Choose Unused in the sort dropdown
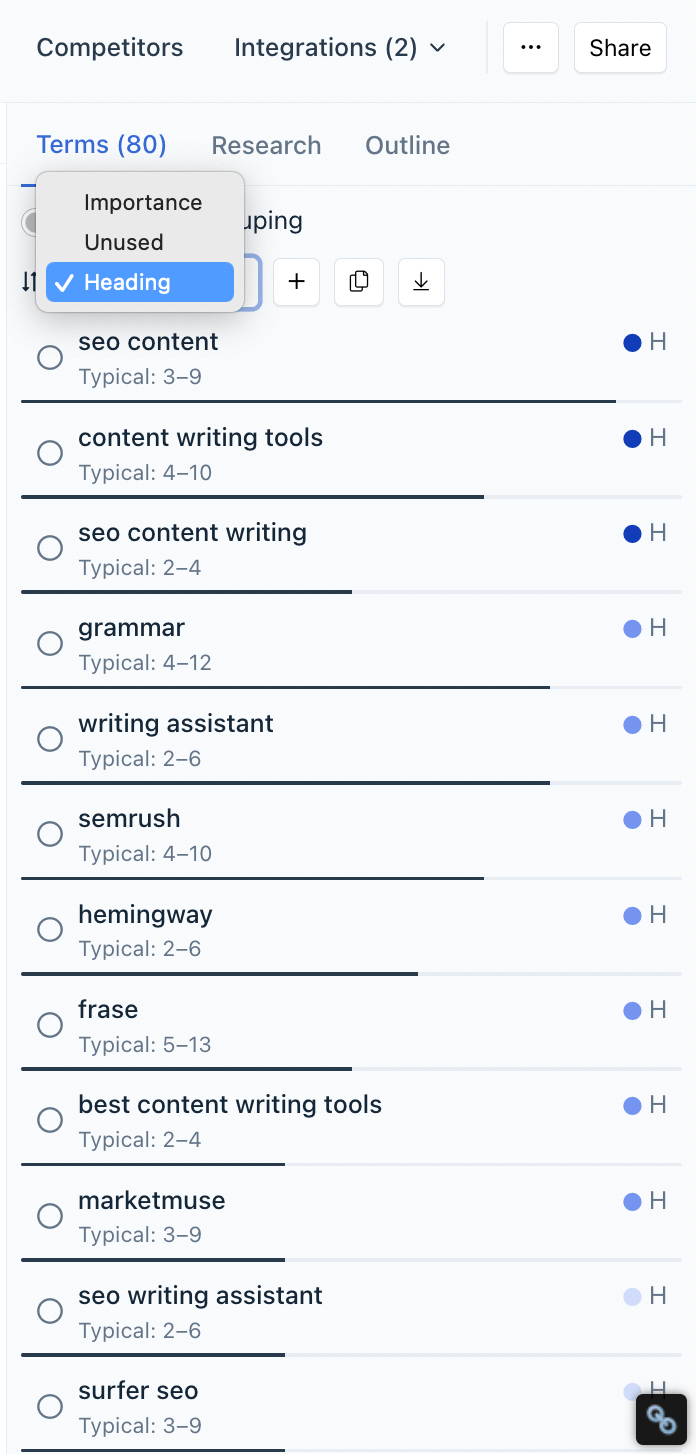Screen dimensions: 696x1454 point(123,242)
